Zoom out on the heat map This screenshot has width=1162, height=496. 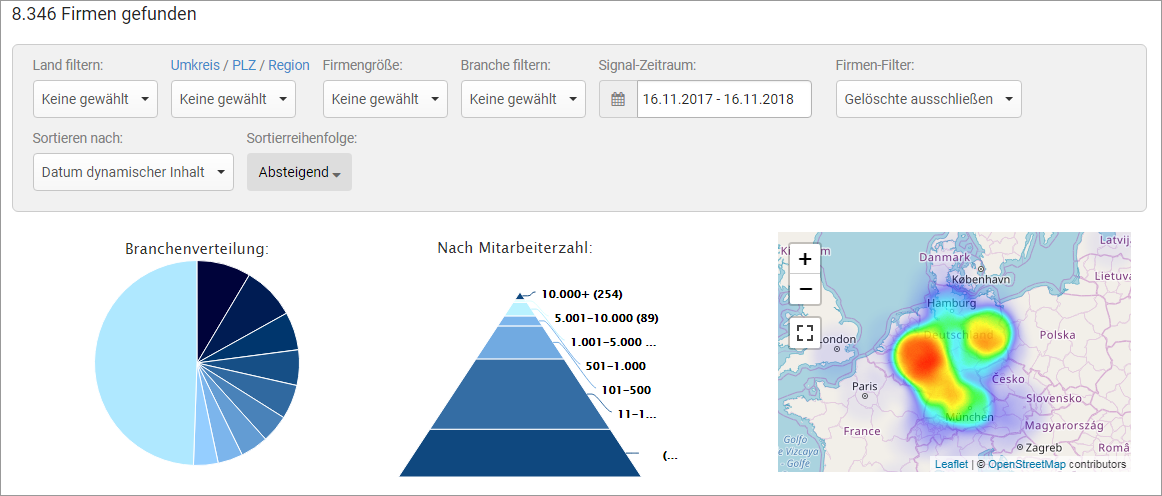click(x=806, y=288)
